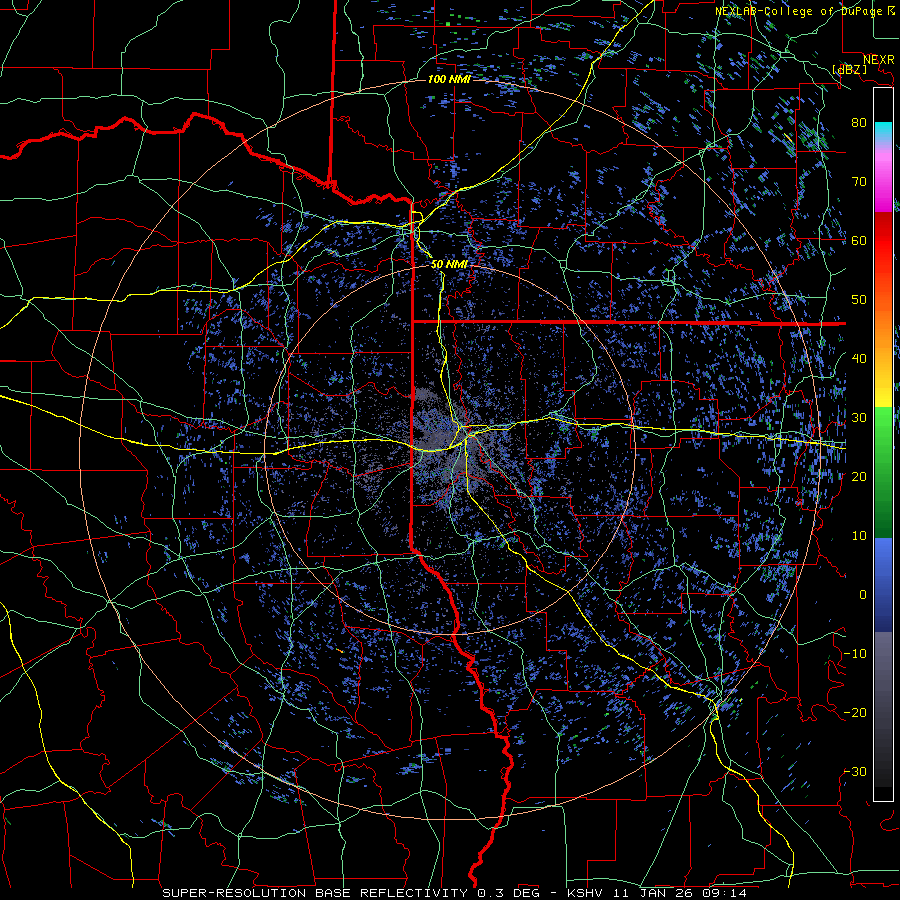
Task: Click the 30 value on the dBZ scale
Action: [859, 418]
